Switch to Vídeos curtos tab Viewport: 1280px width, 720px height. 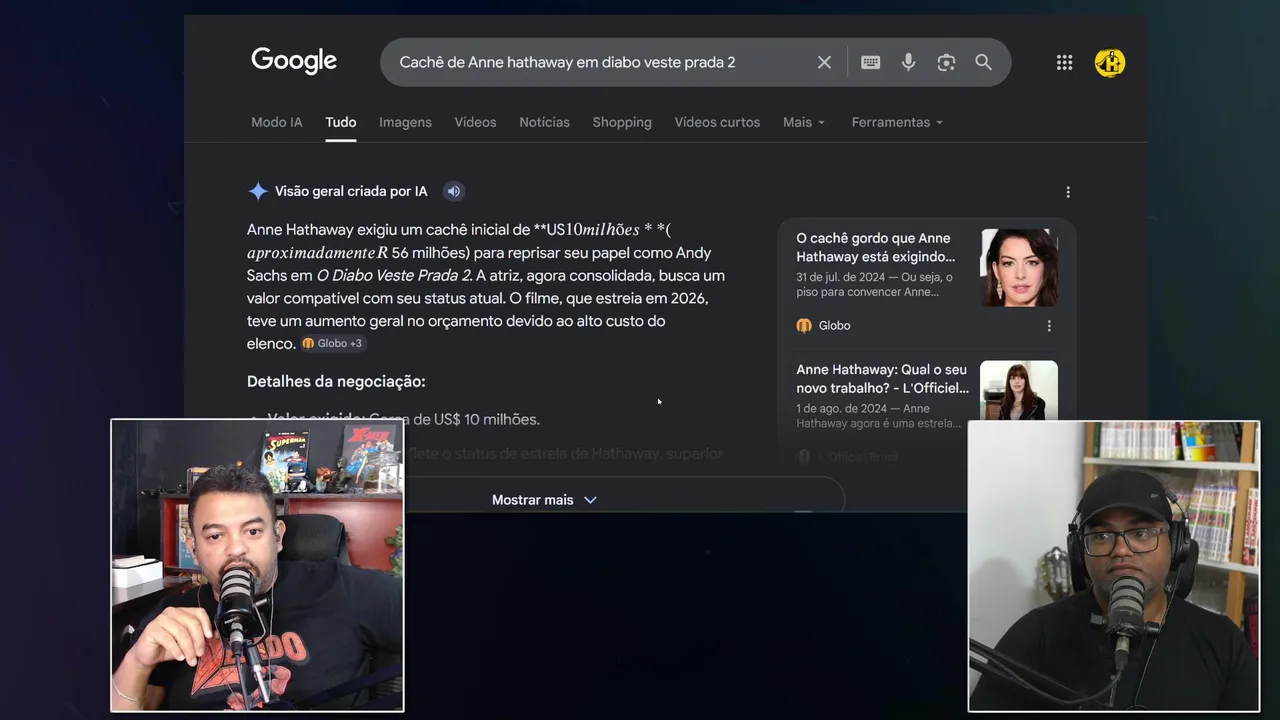pos(717,122)
